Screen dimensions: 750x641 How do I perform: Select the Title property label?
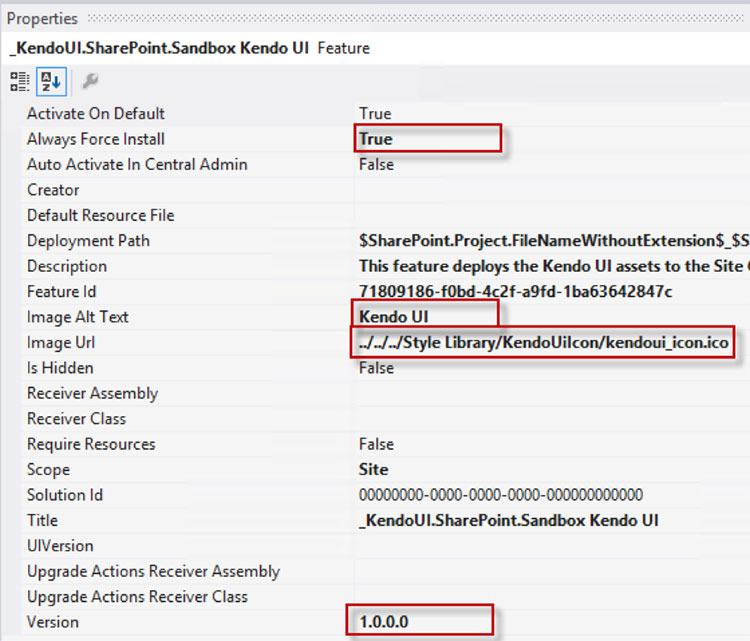pyautogui.click(x=43, y=520)
